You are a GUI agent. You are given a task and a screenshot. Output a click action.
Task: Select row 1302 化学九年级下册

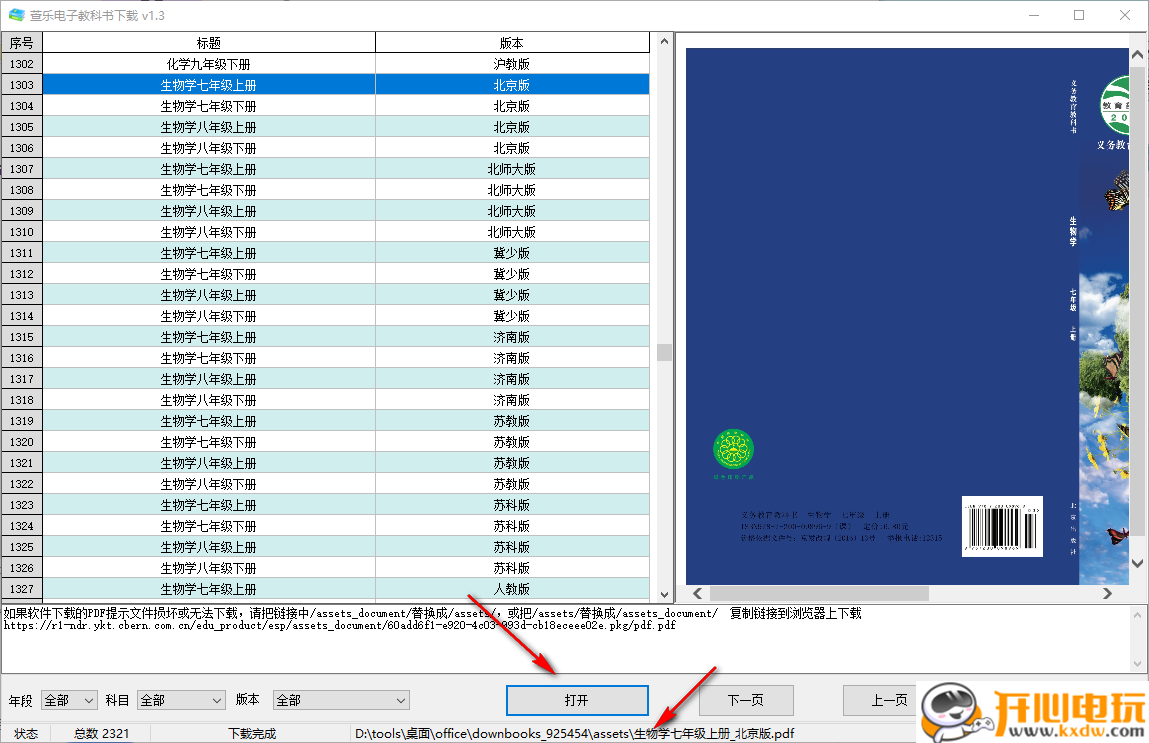click(x=325, y=64)
